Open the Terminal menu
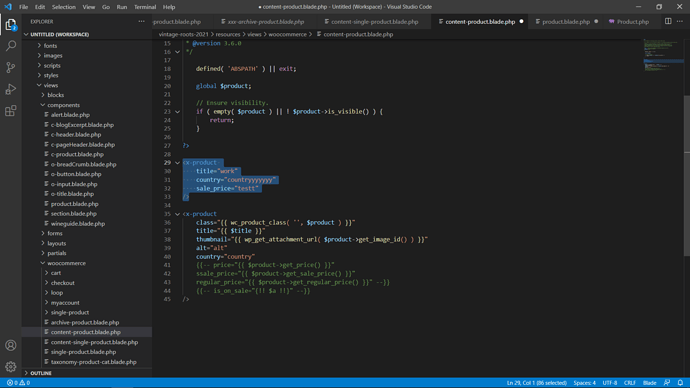This screenshot has height=388, width=690. click(x=145, y=7)
